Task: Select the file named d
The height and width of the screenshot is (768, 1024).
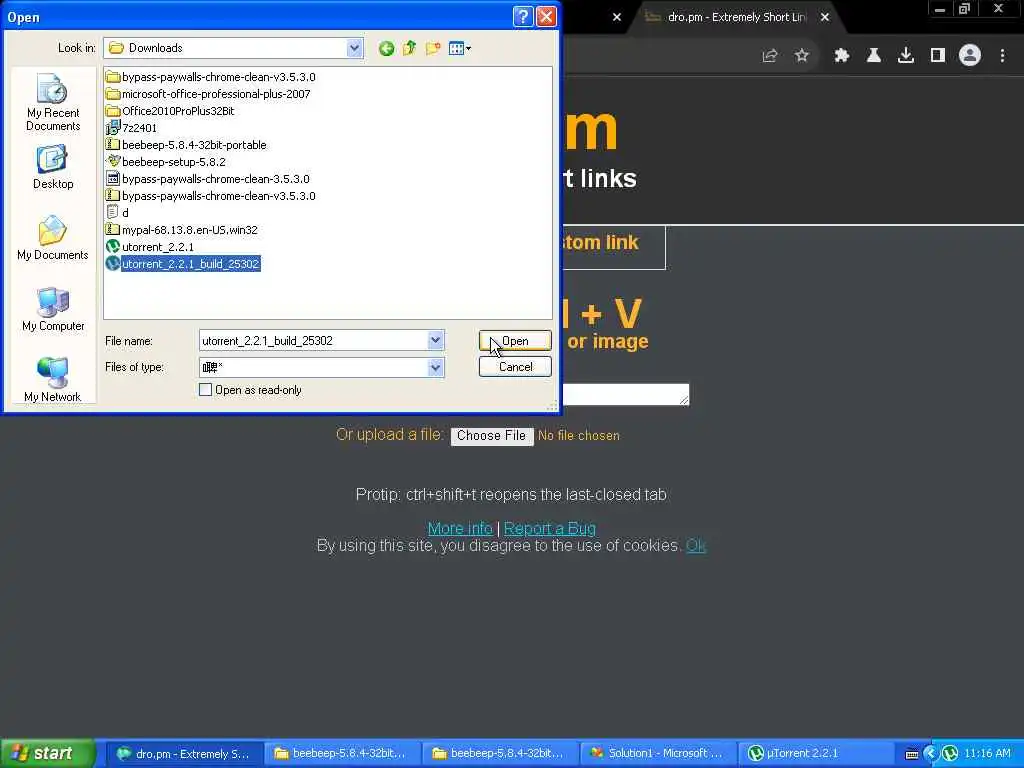Action: [x=118, y=213]
